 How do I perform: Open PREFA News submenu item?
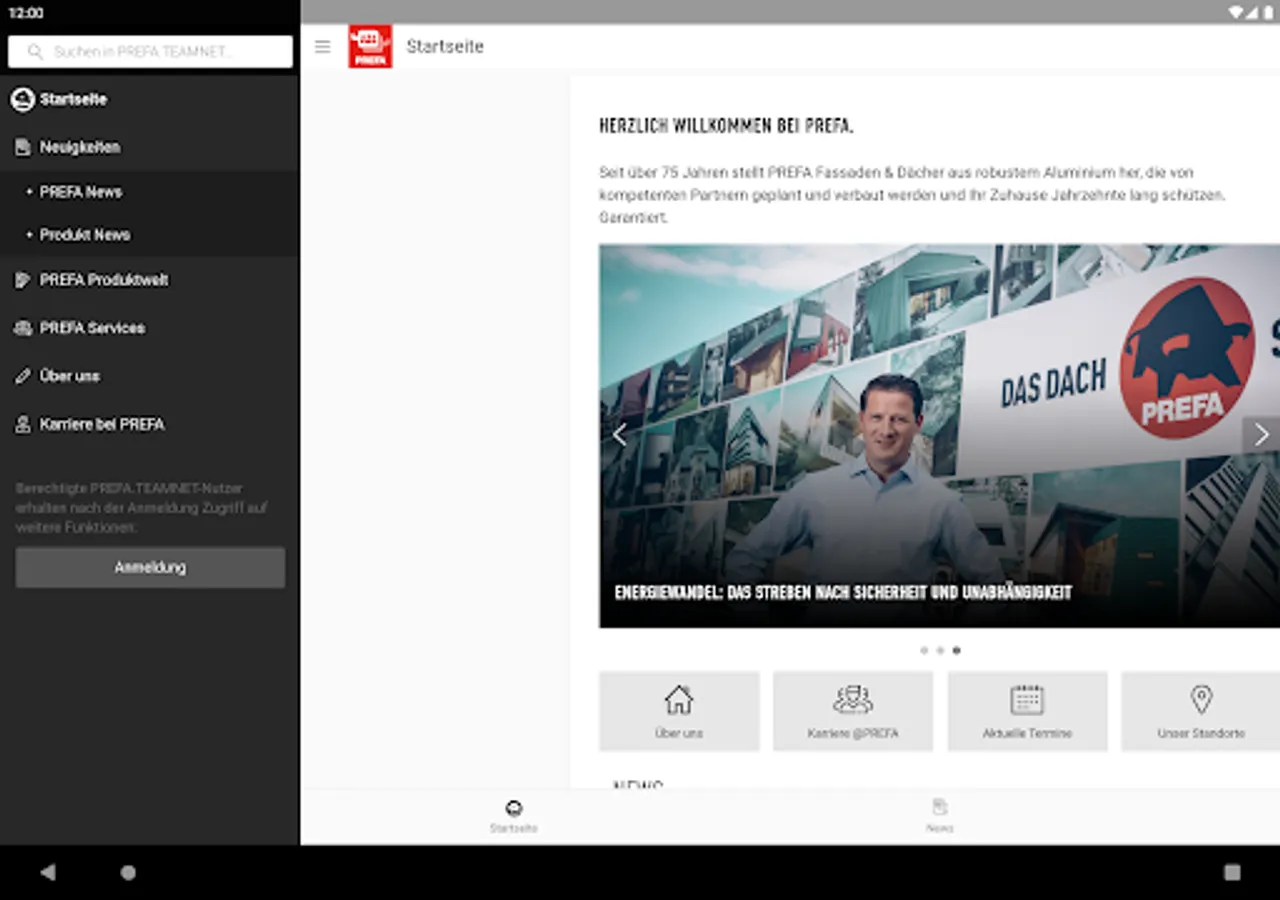(150, 192)
